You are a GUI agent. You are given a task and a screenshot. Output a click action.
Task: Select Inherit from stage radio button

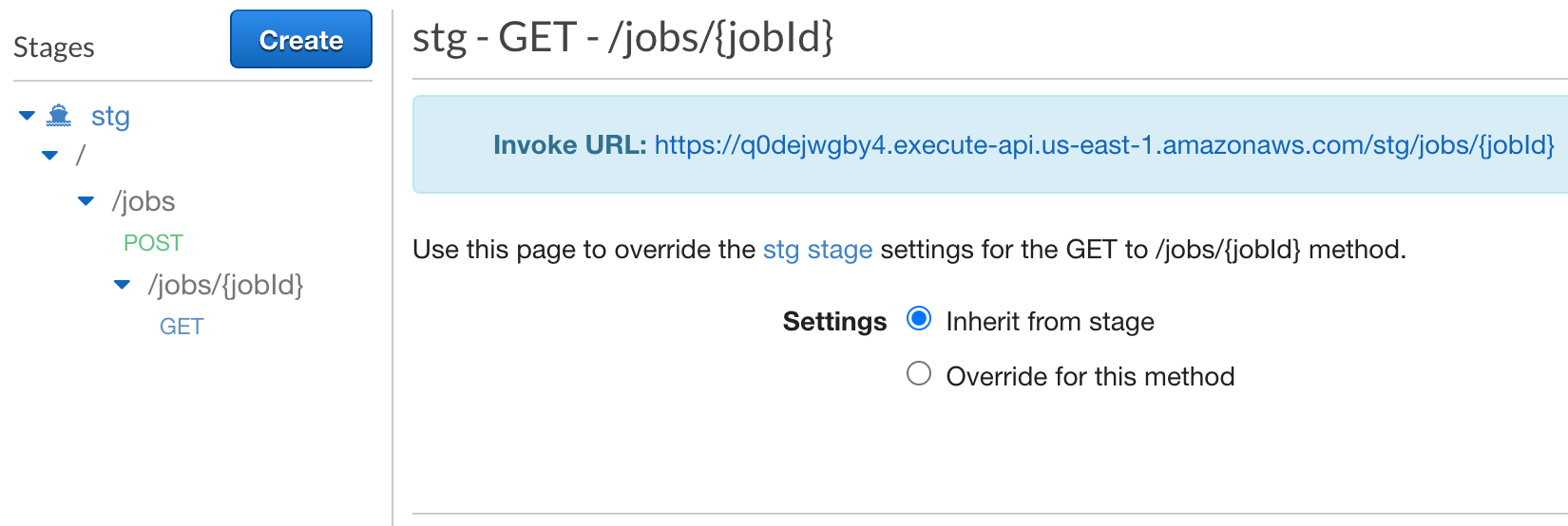pyautogui.click(x=919, y=319)
